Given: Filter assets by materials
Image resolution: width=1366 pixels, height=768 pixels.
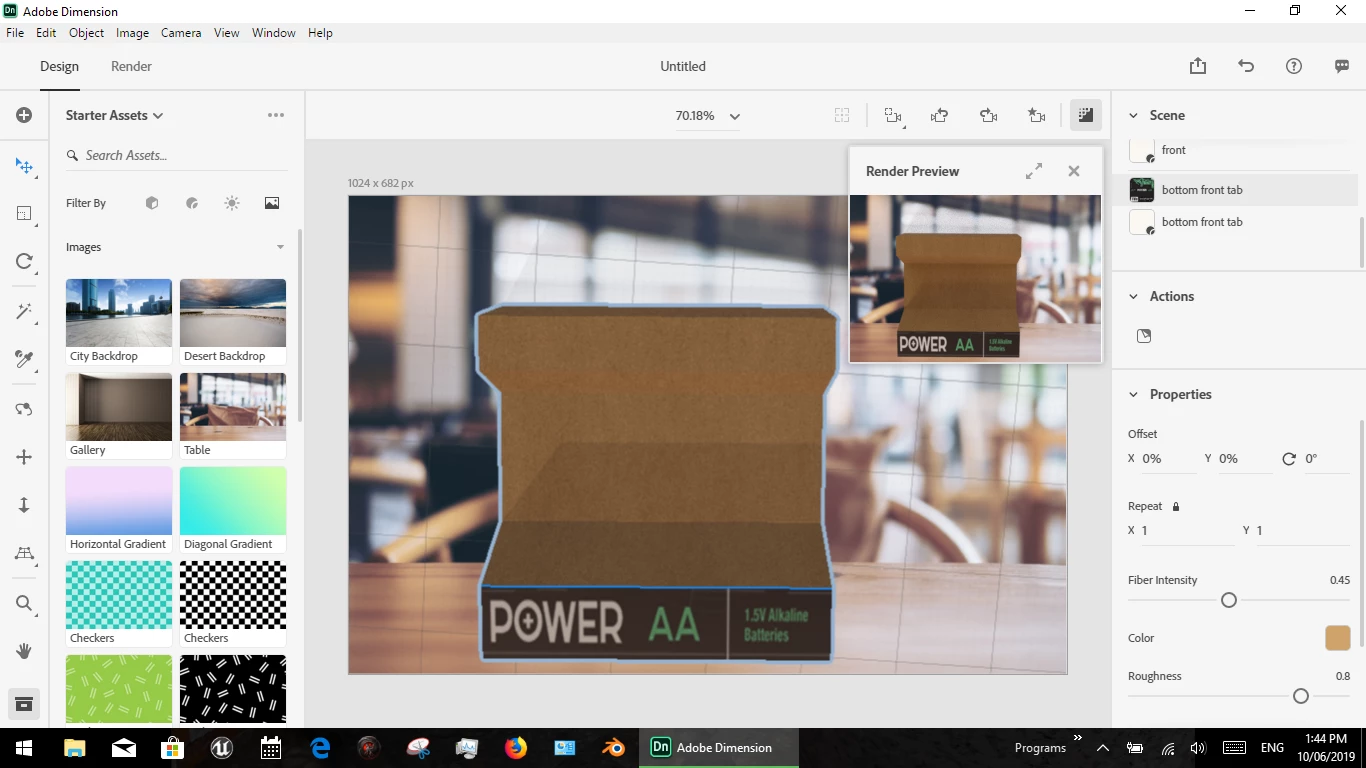Looking at the screenshot, I should pyautogui.click(x=192, y=203).
